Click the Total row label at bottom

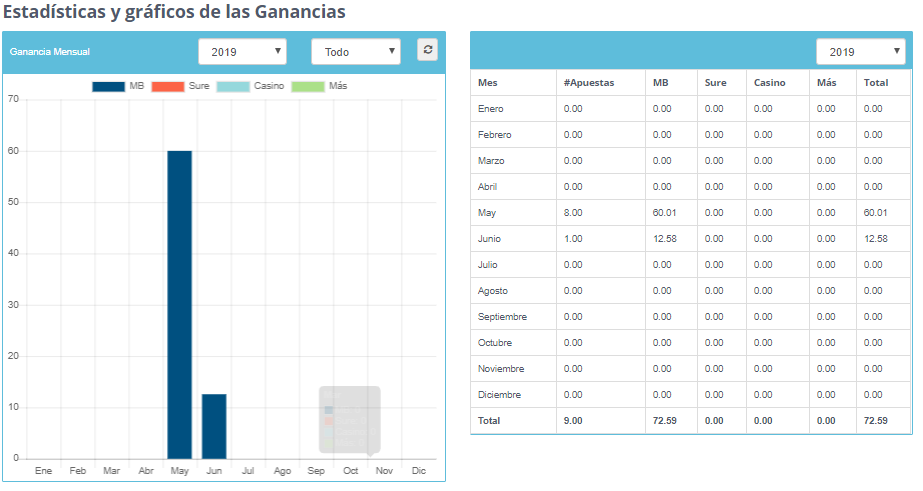click(x=489, y=421)
